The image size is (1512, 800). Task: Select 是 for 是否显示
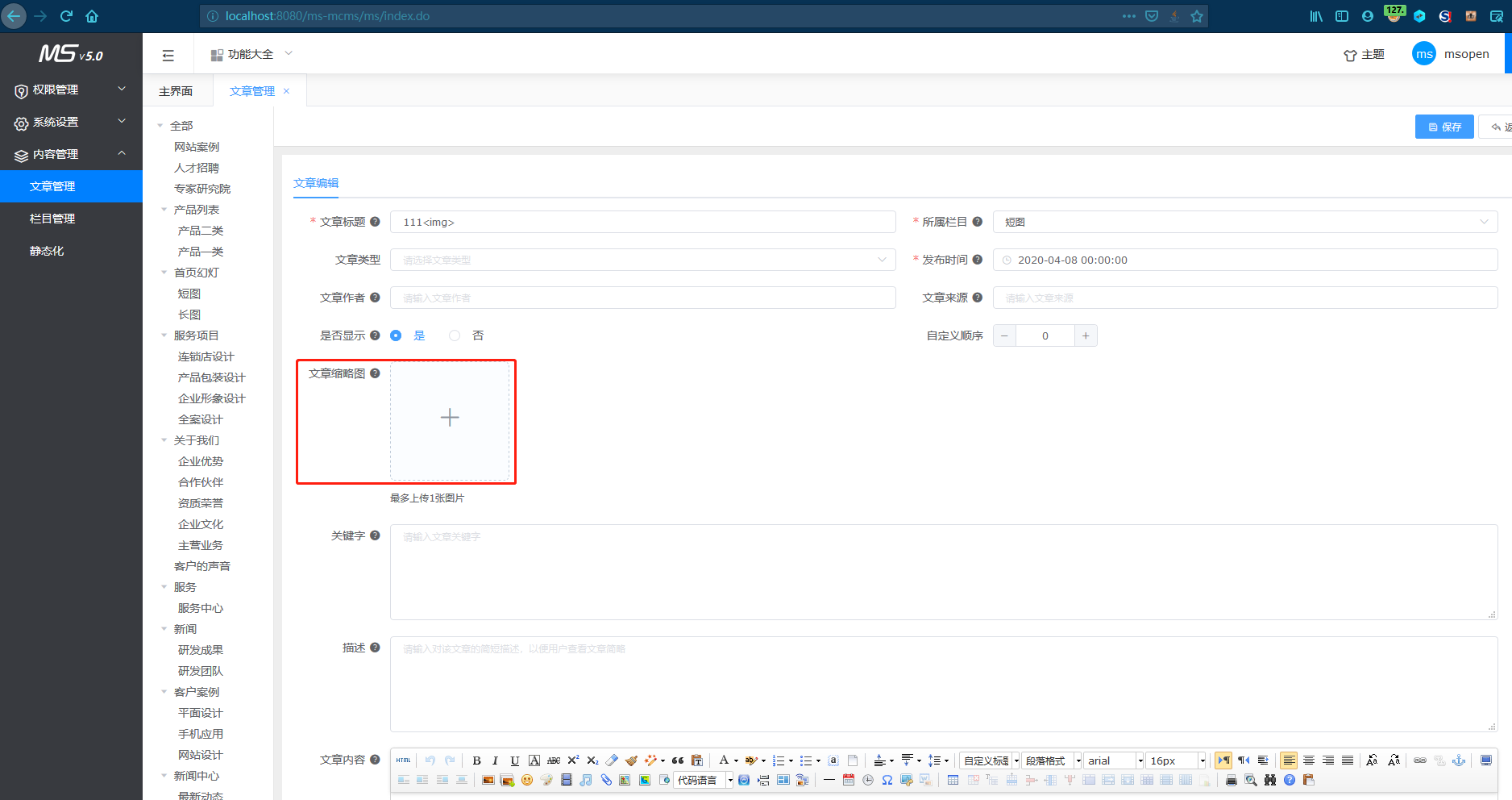pyautogui.click(x=407, y=335)
